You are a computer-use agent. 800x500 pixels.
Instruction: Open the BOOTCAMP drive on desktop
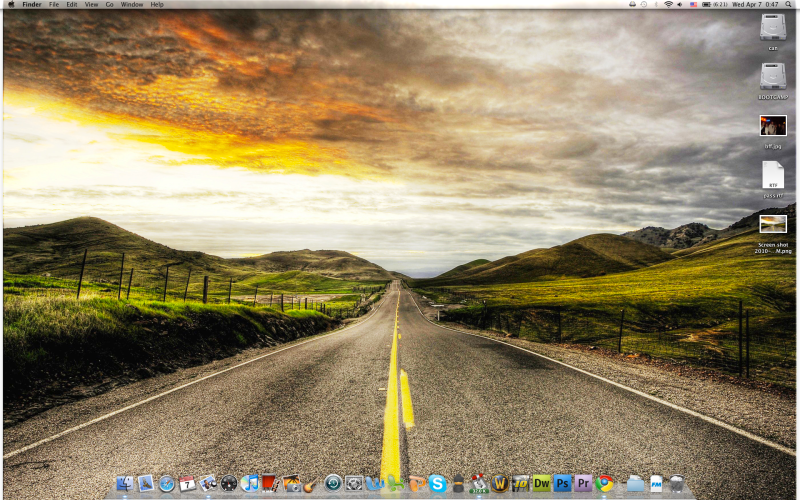pos(772,76)
